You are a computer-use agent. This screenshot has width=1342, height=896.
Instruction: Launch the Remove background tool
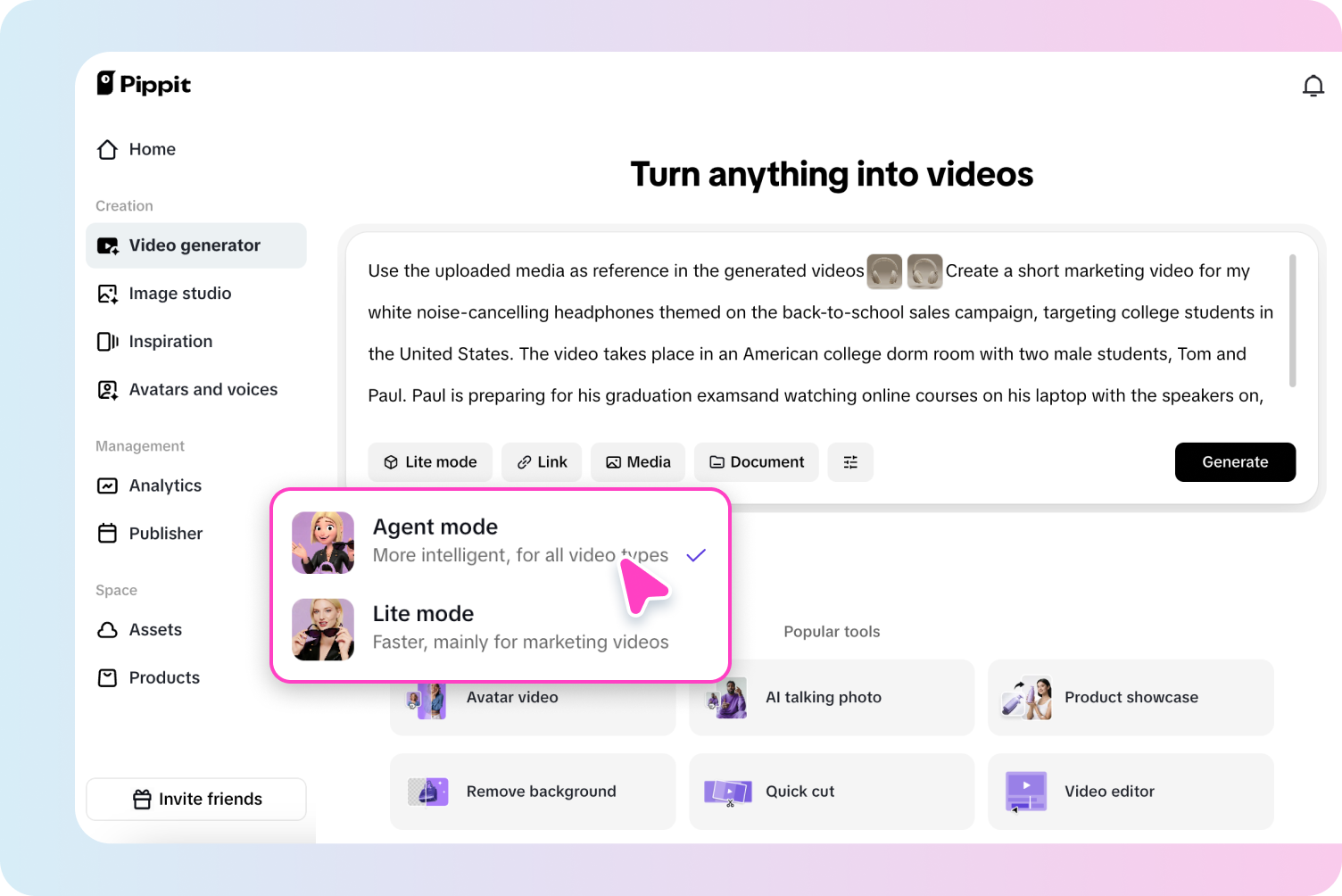[540, 791]
